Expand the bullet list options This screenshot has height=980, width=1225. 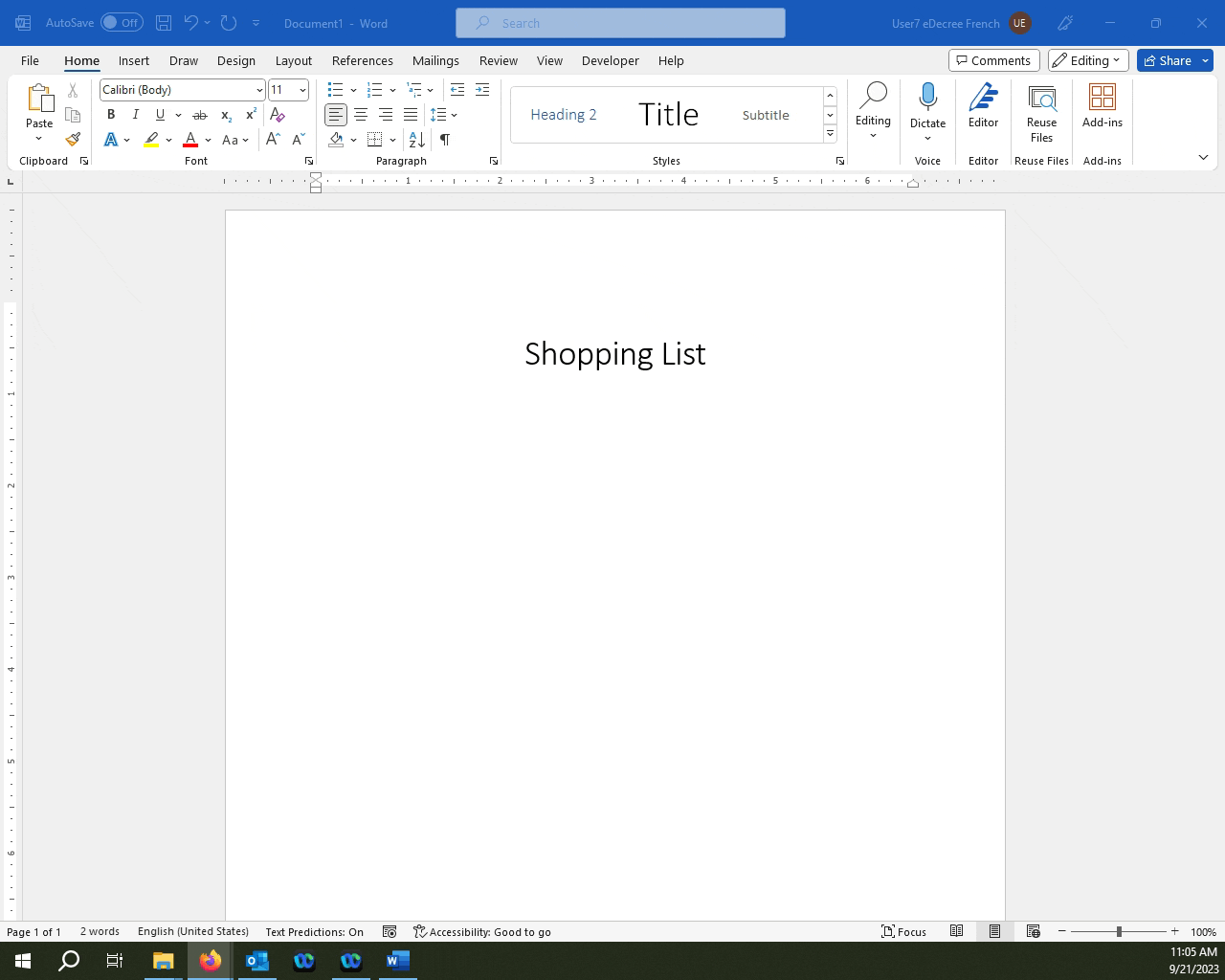coord(354,89)
